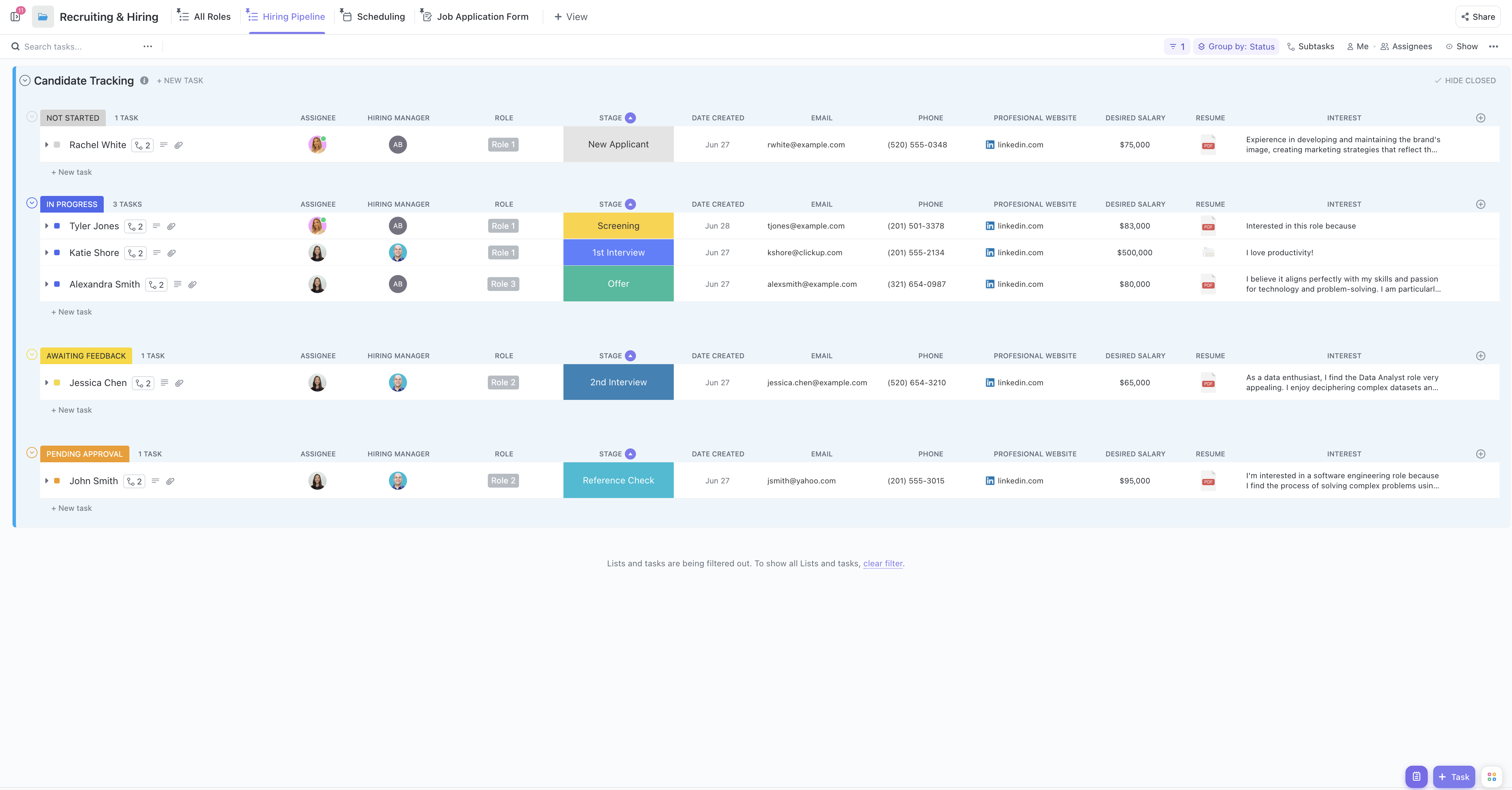This screenshot has width=1512, height=790.
Task: Click the Share button
Action: 1478,16
